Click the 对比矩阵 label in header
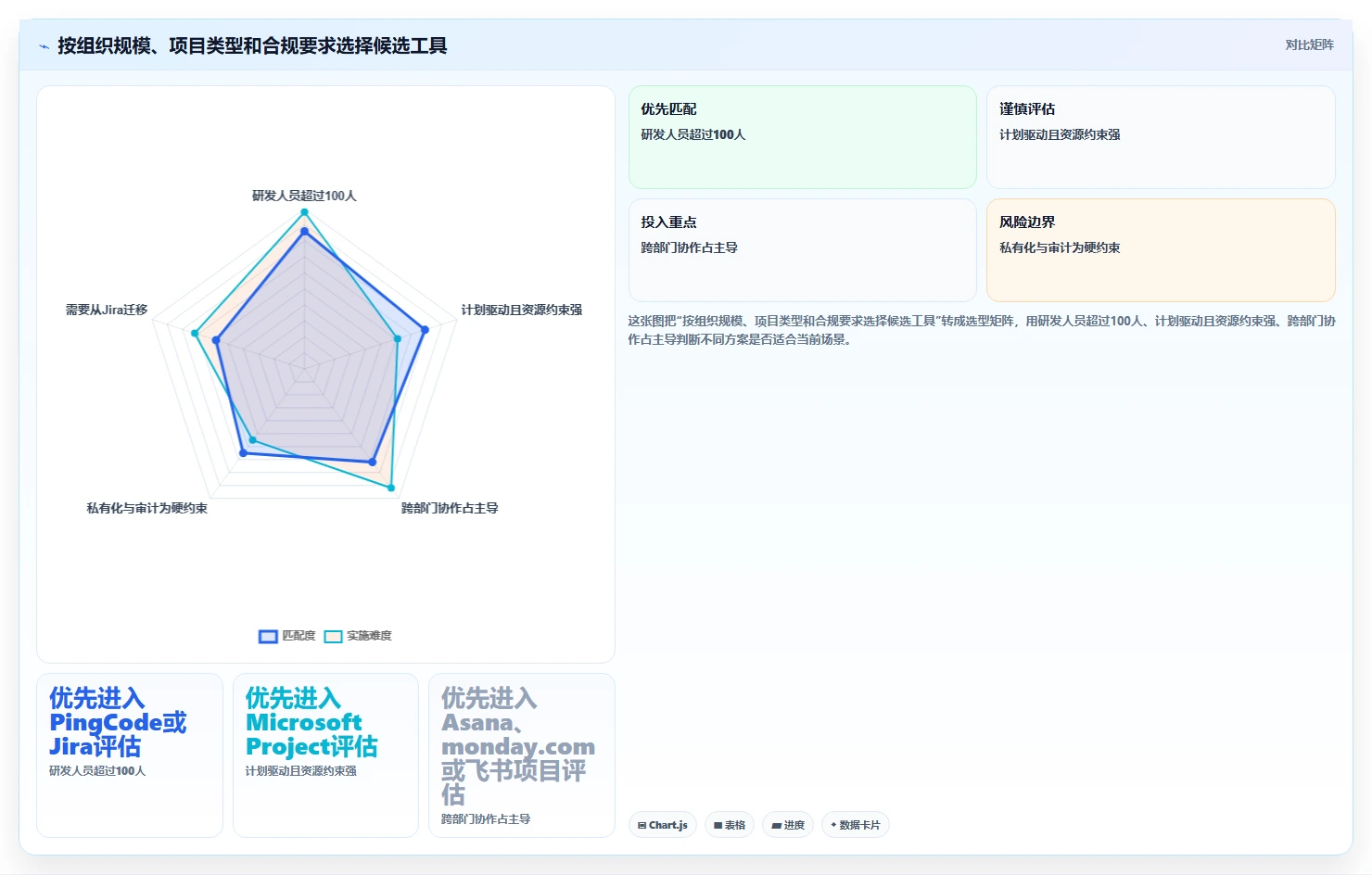This screenshot has width=1372, height=875. pos(1309,44)
